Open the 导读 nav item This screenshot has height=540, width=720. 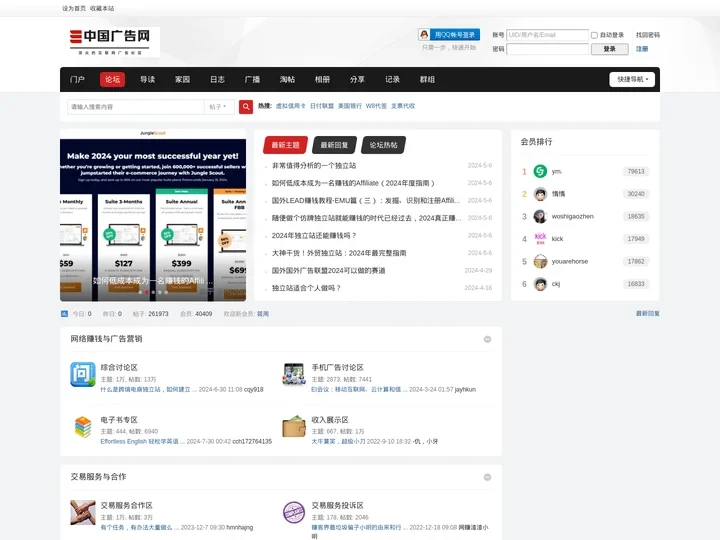pos(147,79)
